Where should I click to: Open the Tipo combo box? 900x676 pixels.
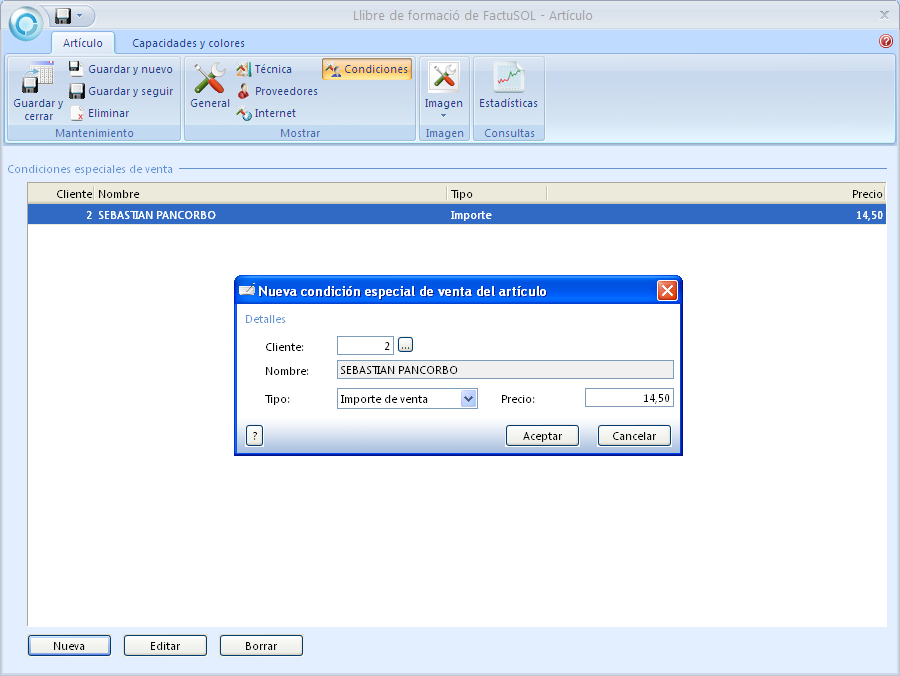[468, 398]
